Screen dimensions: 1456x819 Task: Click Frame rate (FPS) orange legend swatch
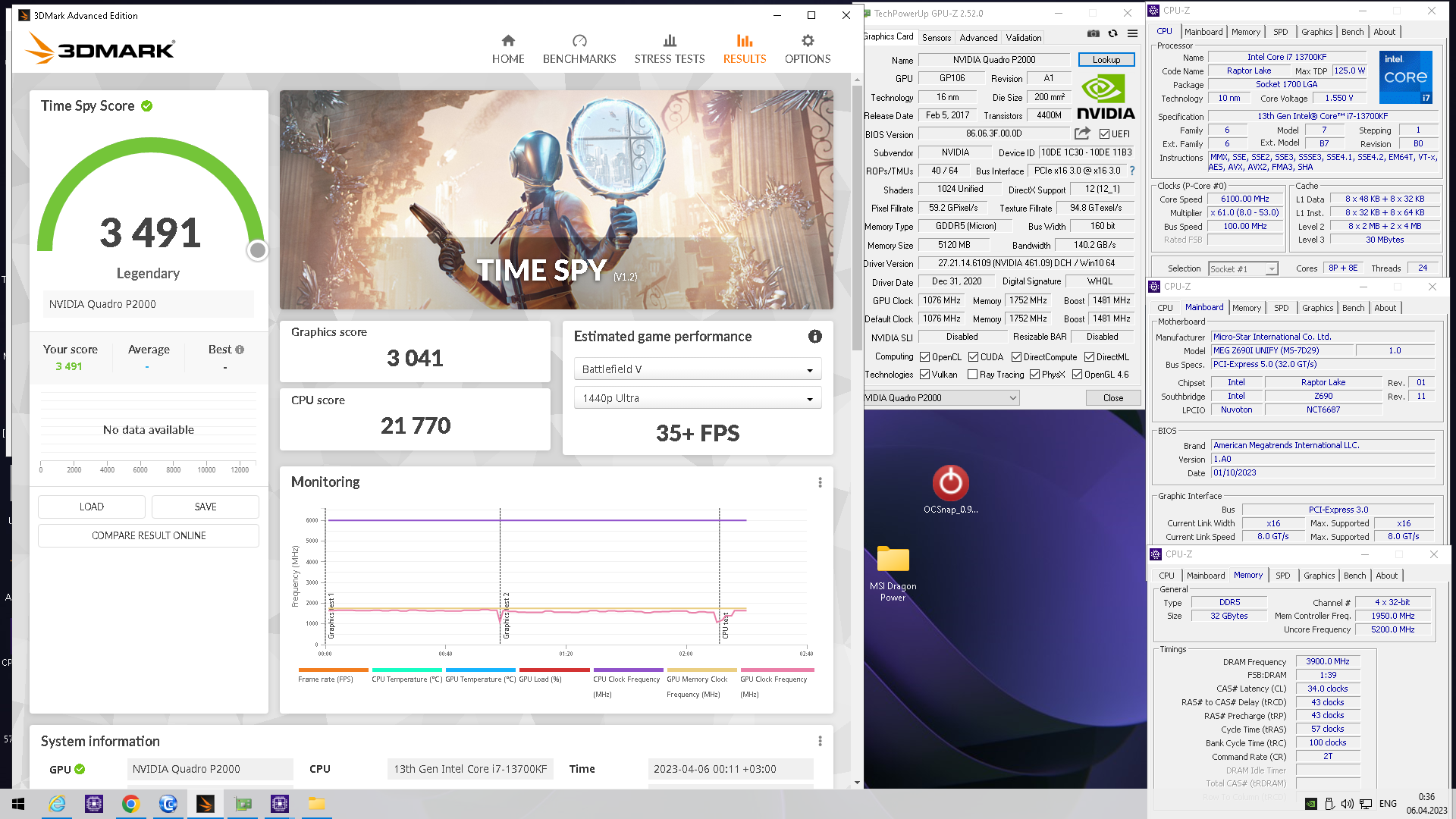pyautogui.click(x=334, y=670)
